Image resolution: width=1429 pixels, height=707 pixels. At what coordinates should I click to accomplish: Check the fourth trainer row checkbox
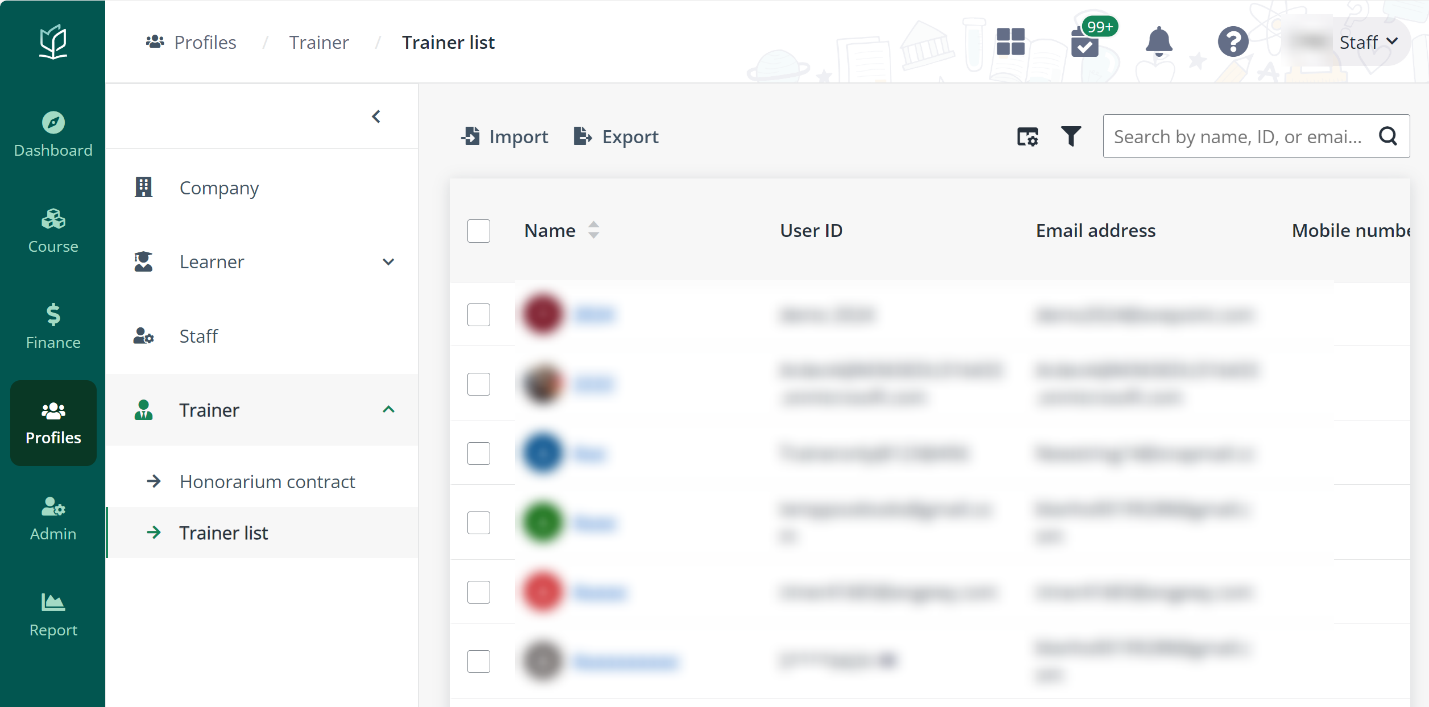click(479, 523)
